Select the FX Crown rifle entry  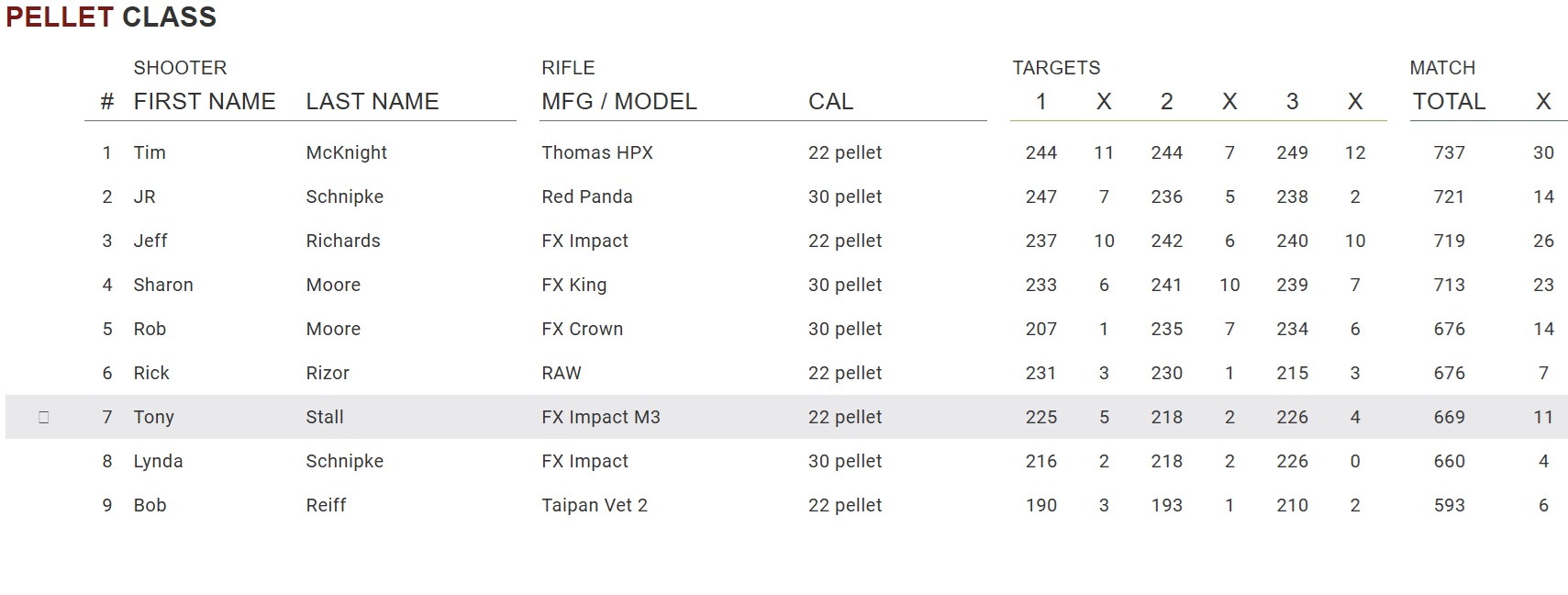pos(583,329)
